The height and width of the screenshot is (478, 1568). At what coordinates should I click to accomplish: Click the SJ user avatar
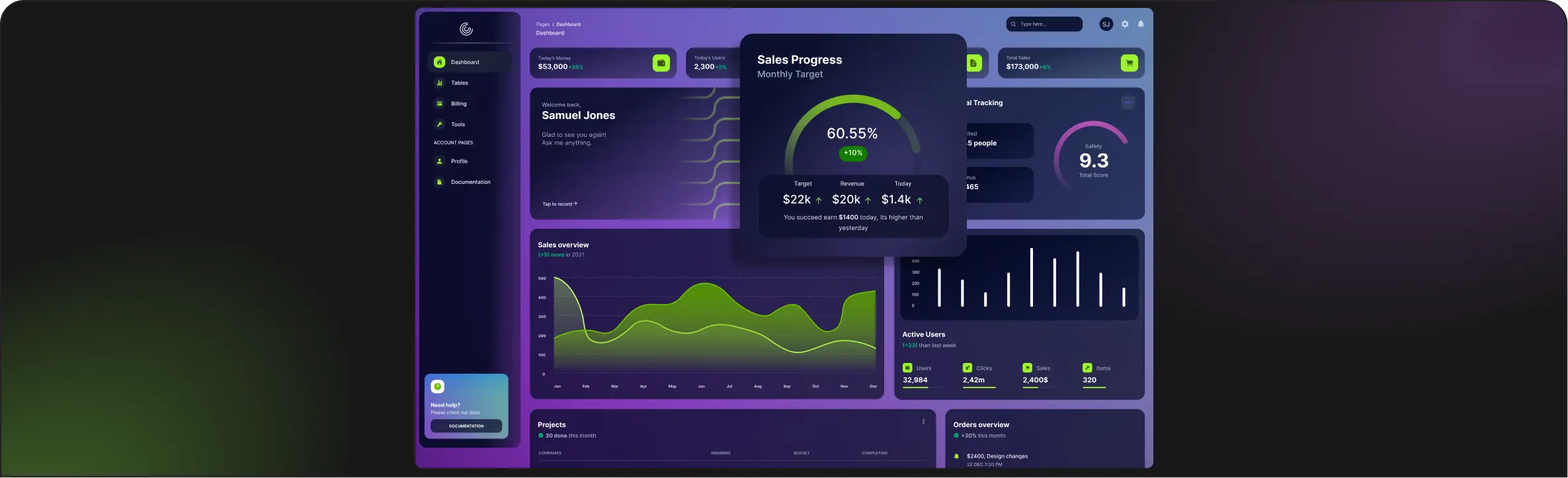(x=1106, y=24)
